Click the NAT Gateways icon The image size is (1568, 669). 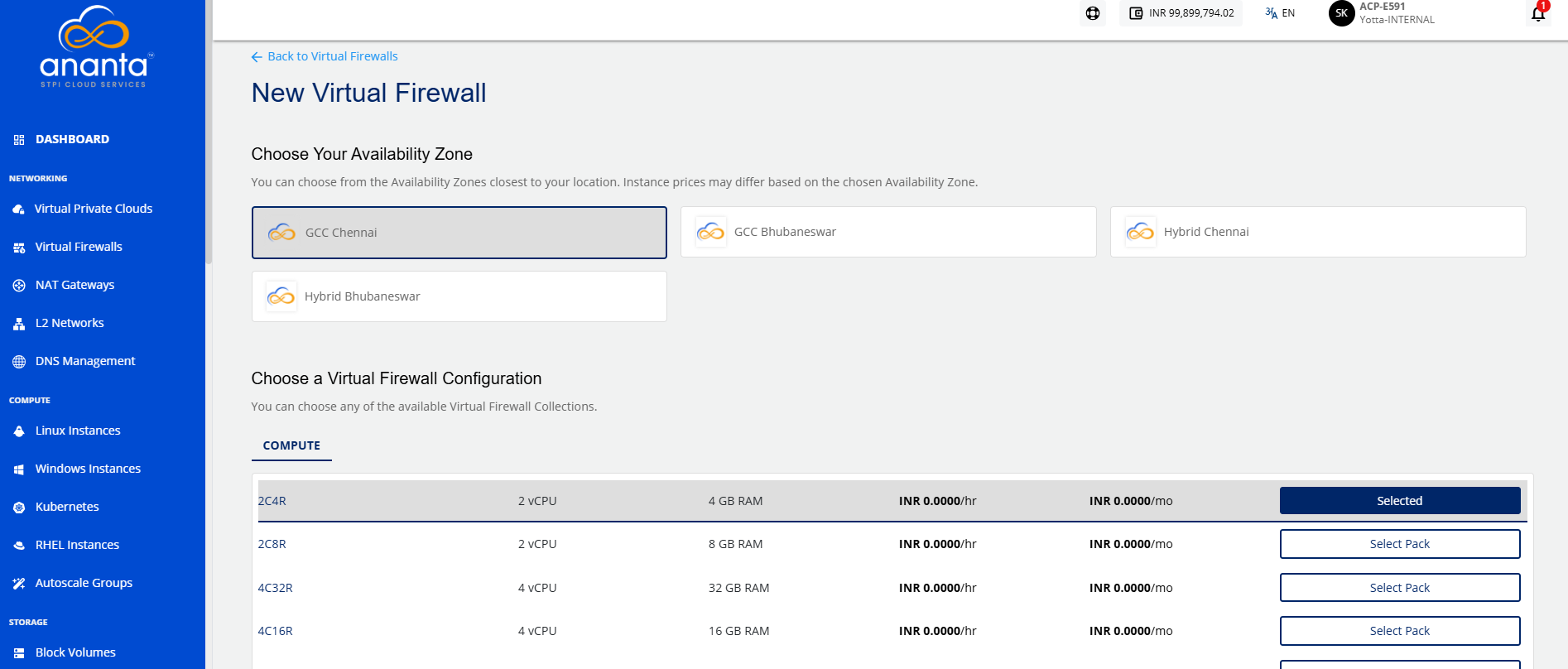pos(19,286)
